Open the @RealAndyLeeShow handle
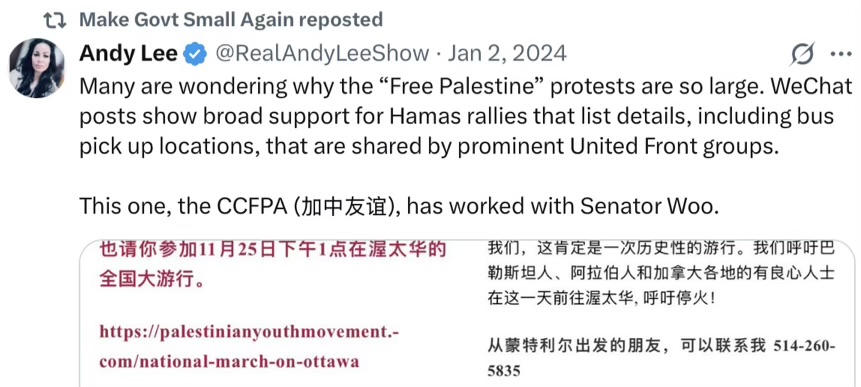 (322, 54)
